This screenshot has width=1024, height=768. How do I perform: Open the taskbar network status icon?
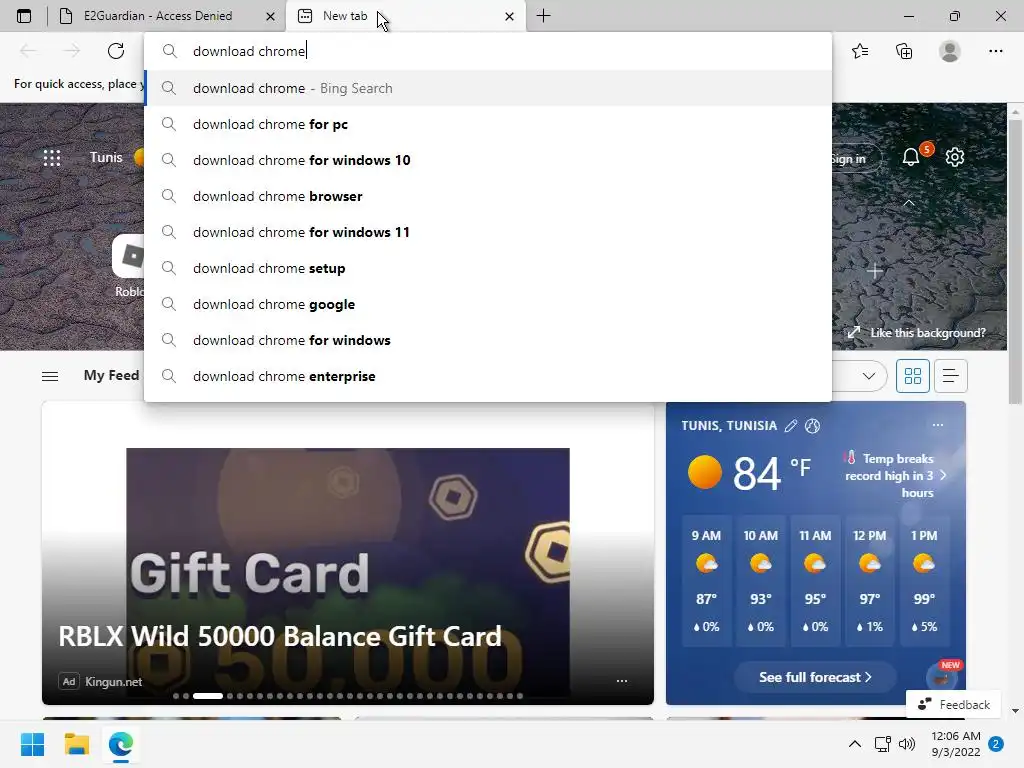[882, 744]
